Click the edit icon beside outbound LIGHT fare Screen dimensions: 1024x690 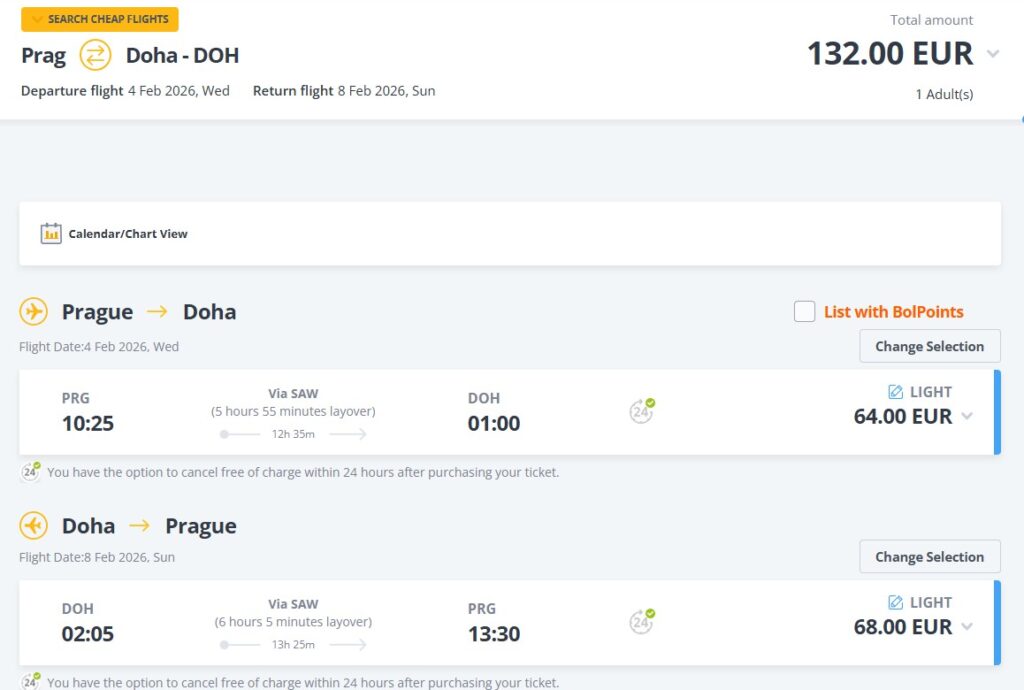pyautogui.click(x=896, y=392)
